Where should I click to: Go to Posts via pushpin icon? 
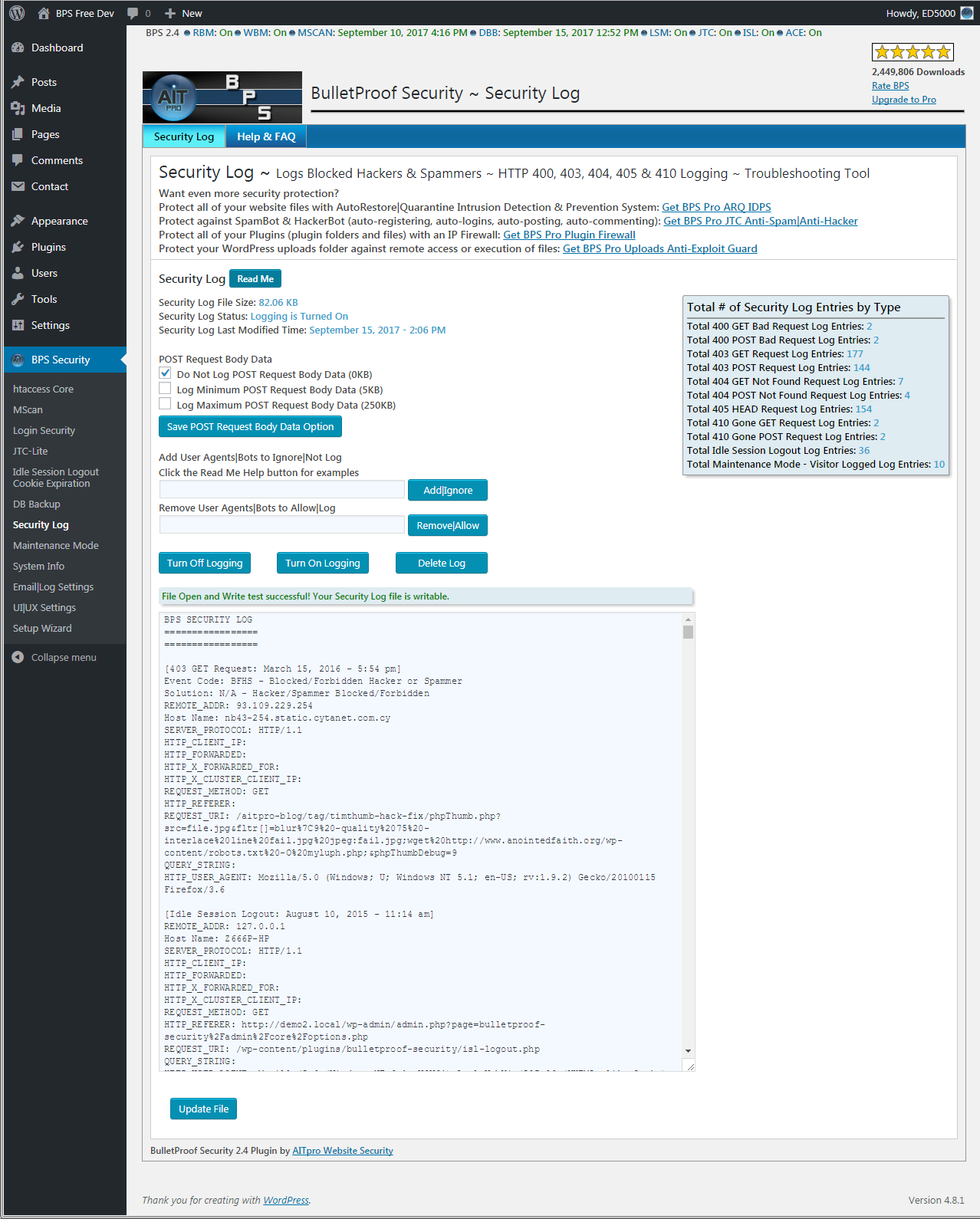[x=18, y=82]
